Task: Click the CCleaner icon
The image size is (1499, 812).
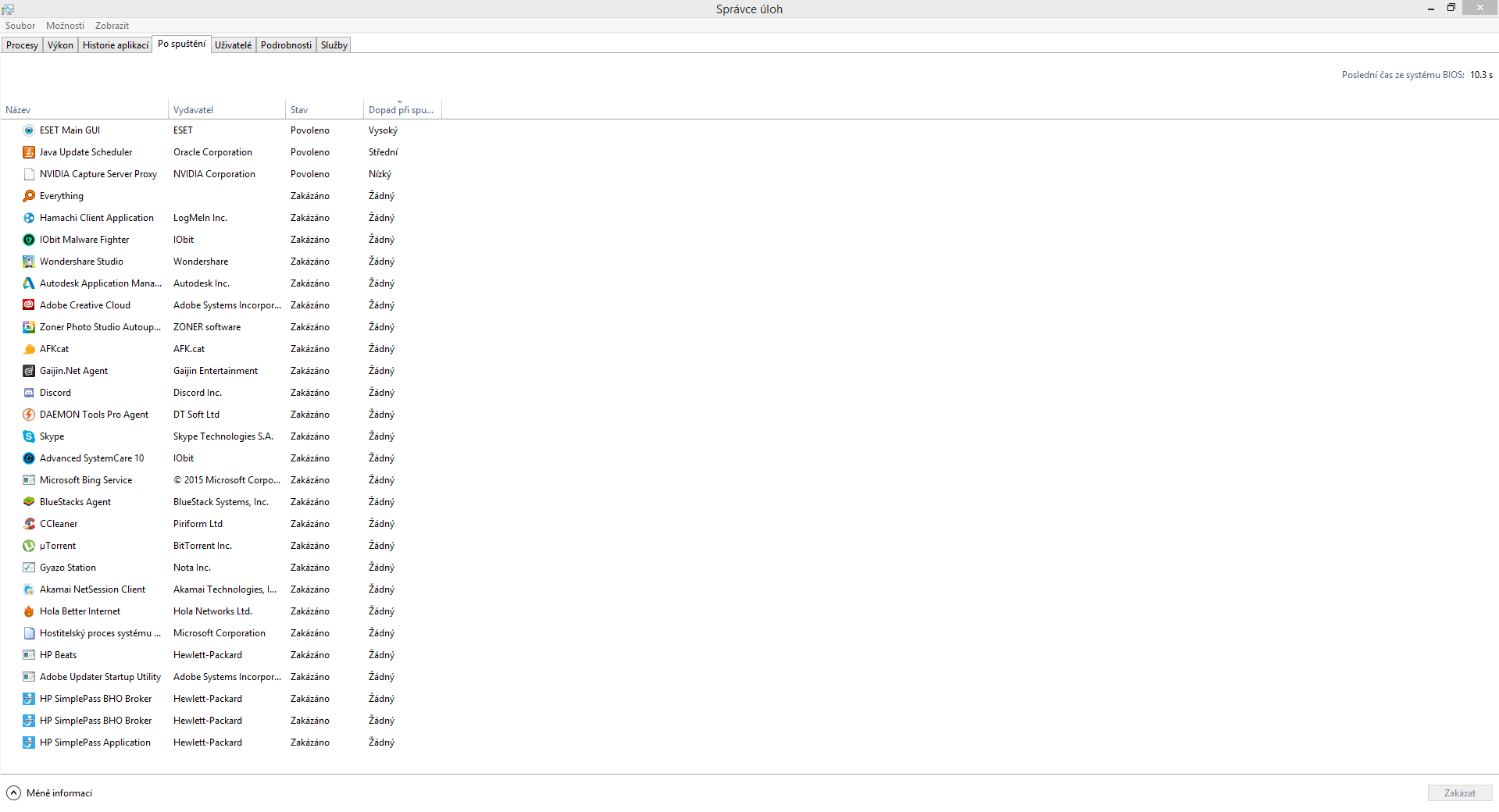Action: pos(29,524)
